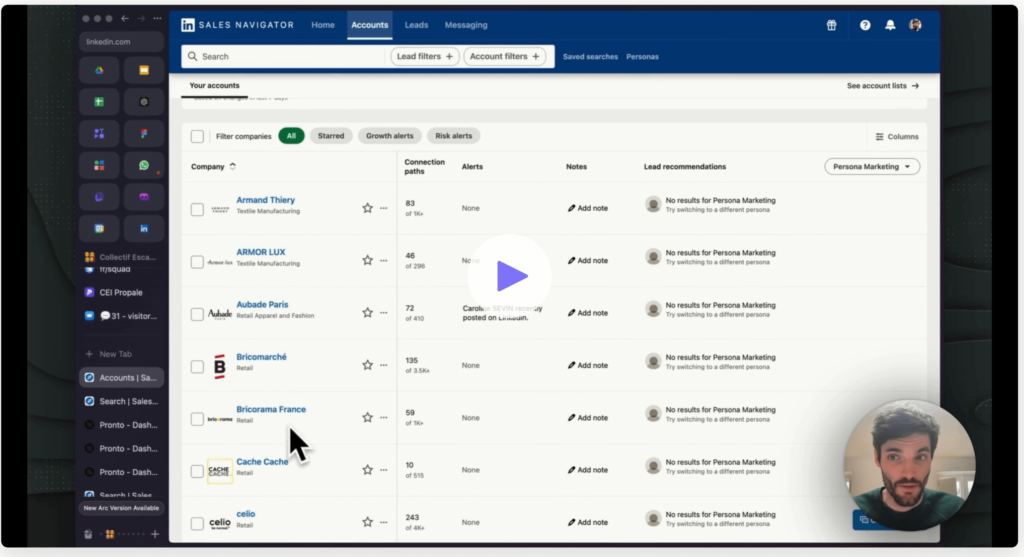Check the Aubade Paris row checkbox
The height and width of the screenshot is (557, 1024).
(x=197, y=314)
